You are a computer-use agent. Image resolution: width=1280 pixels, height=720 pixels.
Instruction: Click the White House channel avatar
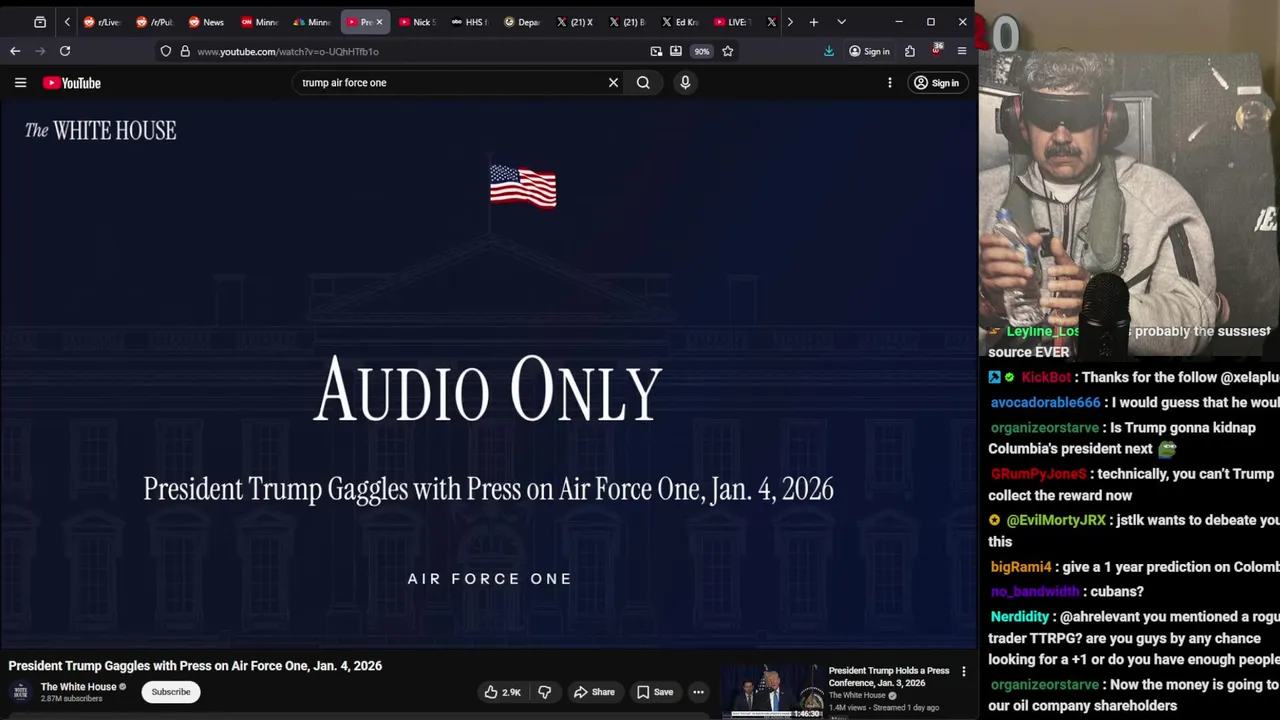click(21, 692)
